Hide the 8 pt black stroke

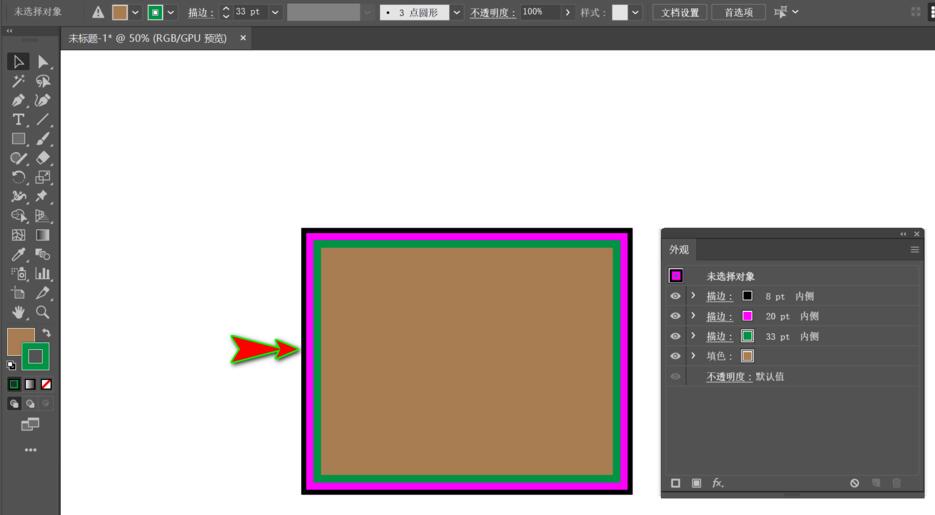pos(675,296)
